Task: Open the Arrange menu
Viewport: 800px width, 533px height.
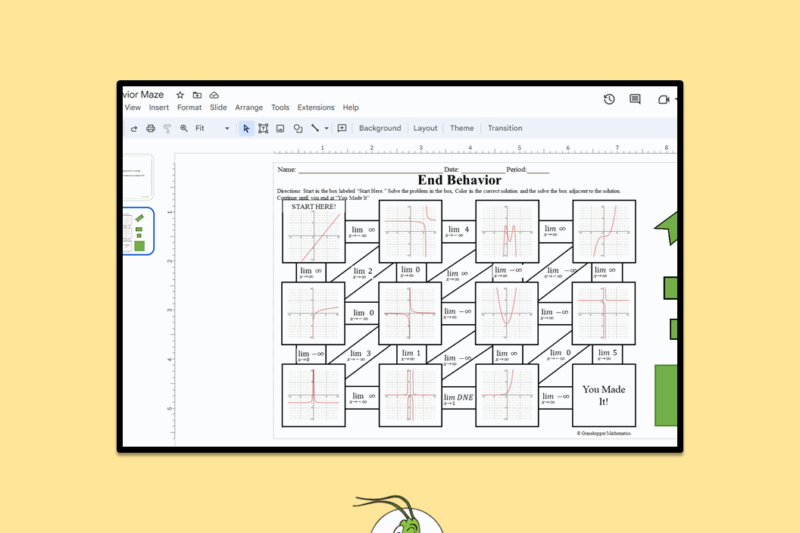Action: click(249, 108)
